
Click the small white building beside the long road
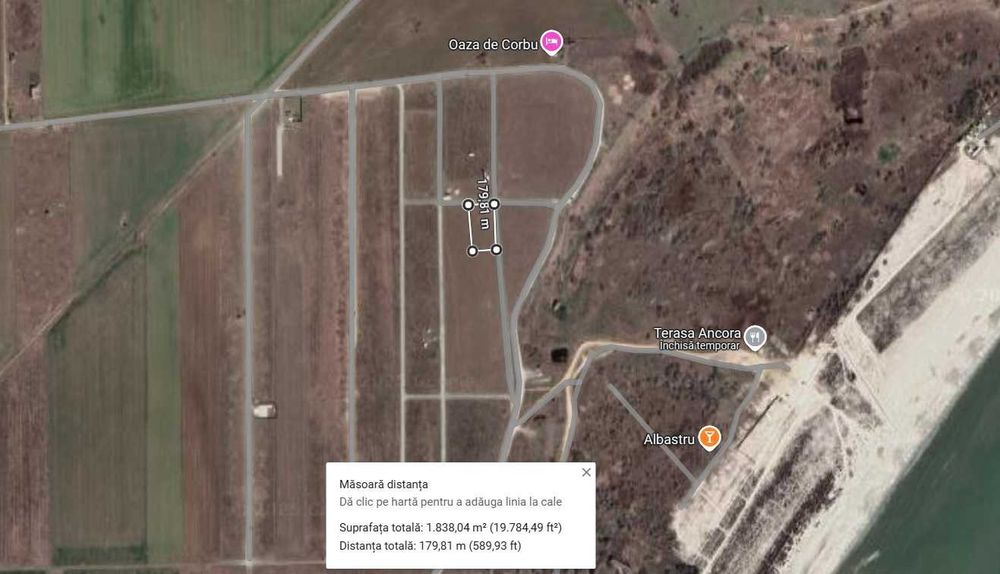[x=265, y=410]
